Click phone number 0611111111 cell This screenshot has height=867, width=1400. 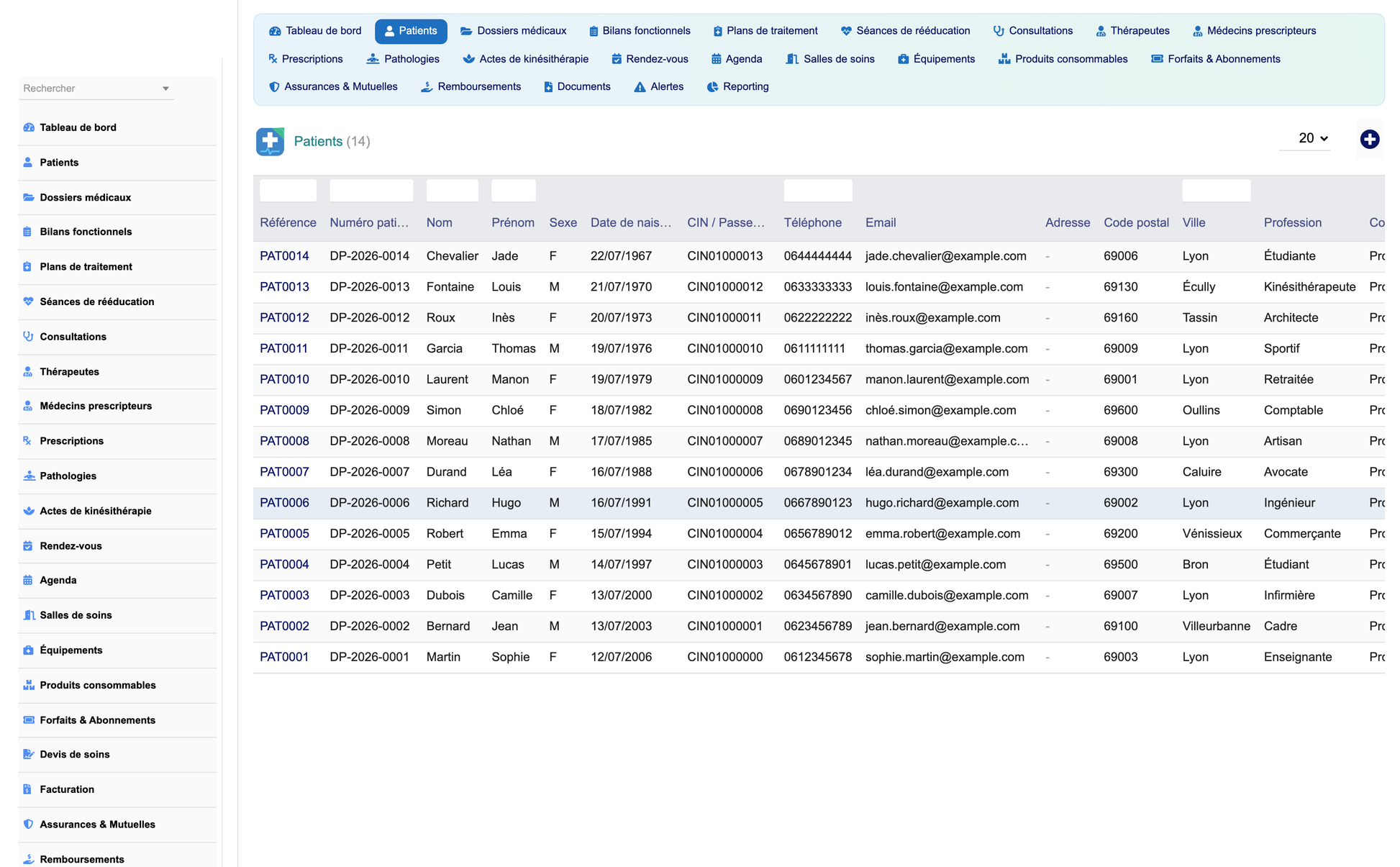tap(814, 349)
